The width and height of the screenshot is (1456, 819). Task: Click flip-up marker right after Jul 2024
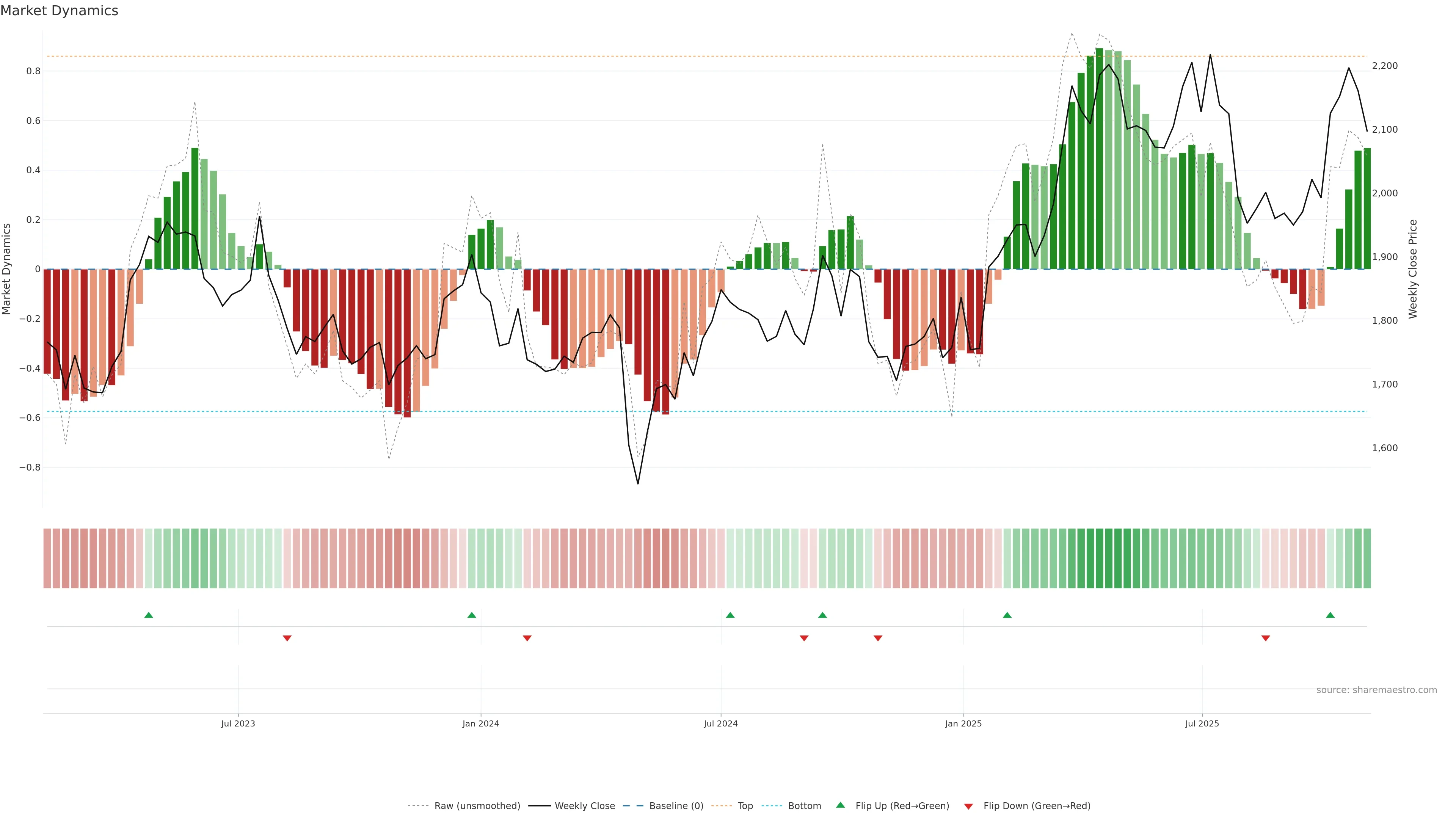tap(730, 615)
